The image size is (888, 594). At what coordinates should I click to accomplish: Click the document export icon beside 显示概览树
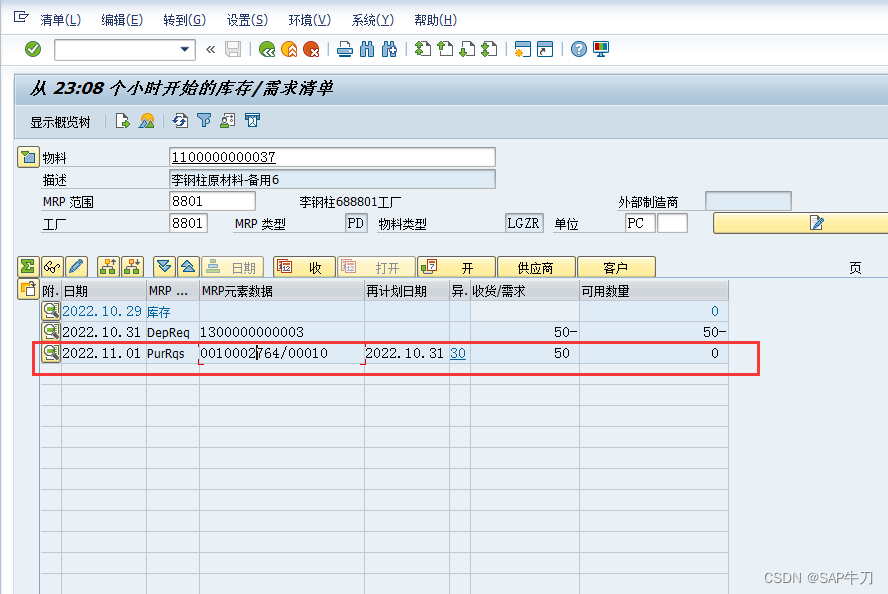tap(122, 121)
